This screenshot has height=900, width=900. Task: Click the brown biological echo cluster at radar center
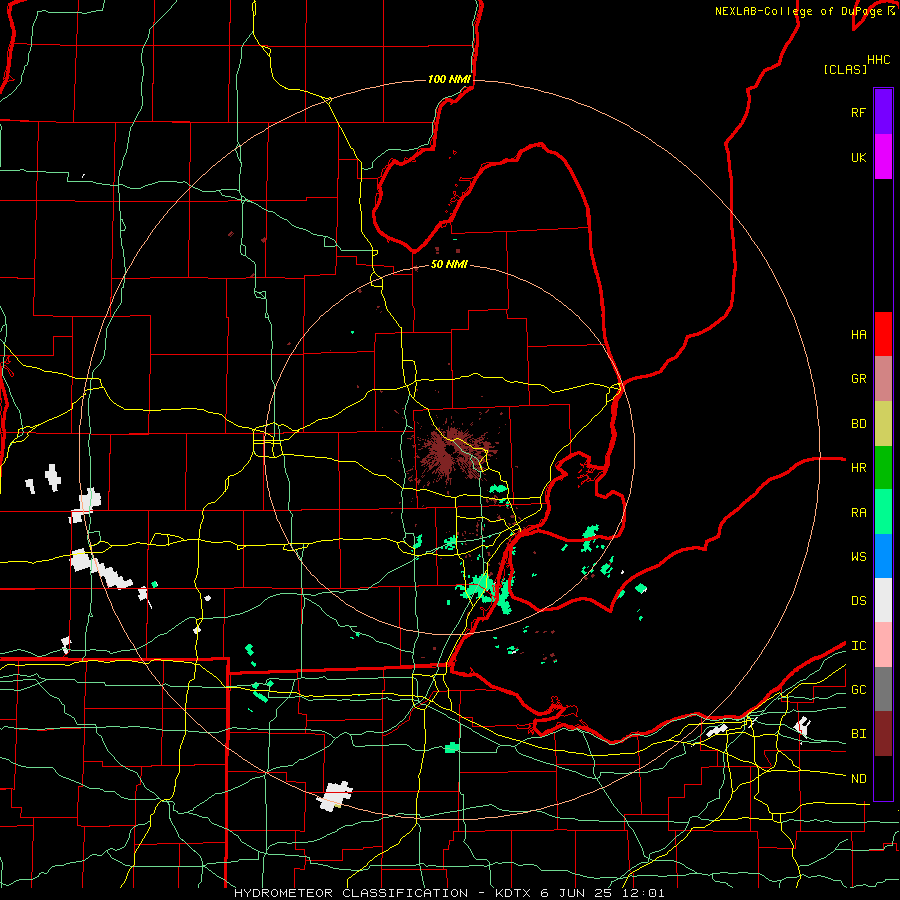(452, 452)
